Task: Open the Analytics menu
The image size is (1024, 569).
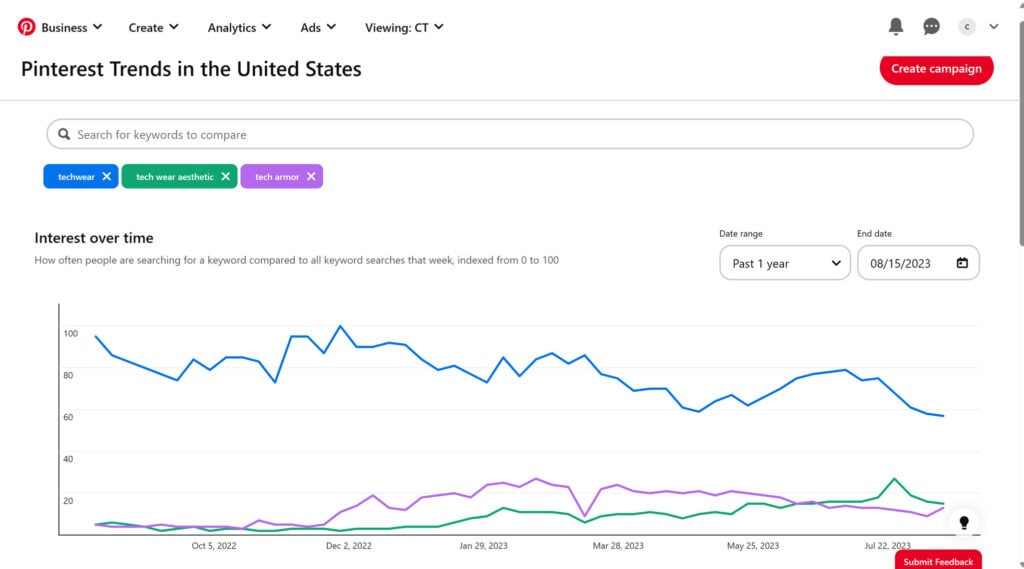Action: [239, 27]
